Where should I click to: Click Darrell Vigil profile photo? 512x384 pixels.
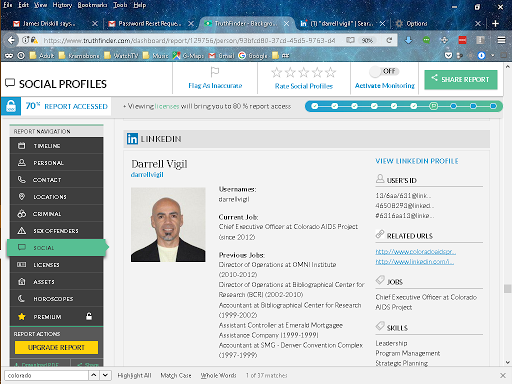[168, 225]
